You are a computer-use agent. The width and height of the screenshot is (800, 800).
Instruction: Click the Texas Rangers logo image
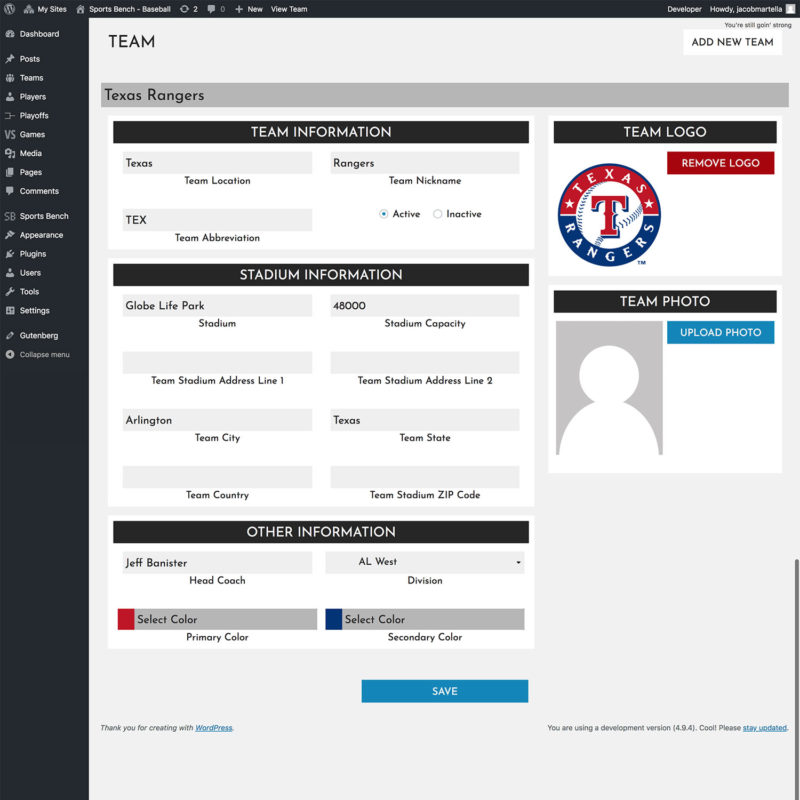(x=609, y=215)
